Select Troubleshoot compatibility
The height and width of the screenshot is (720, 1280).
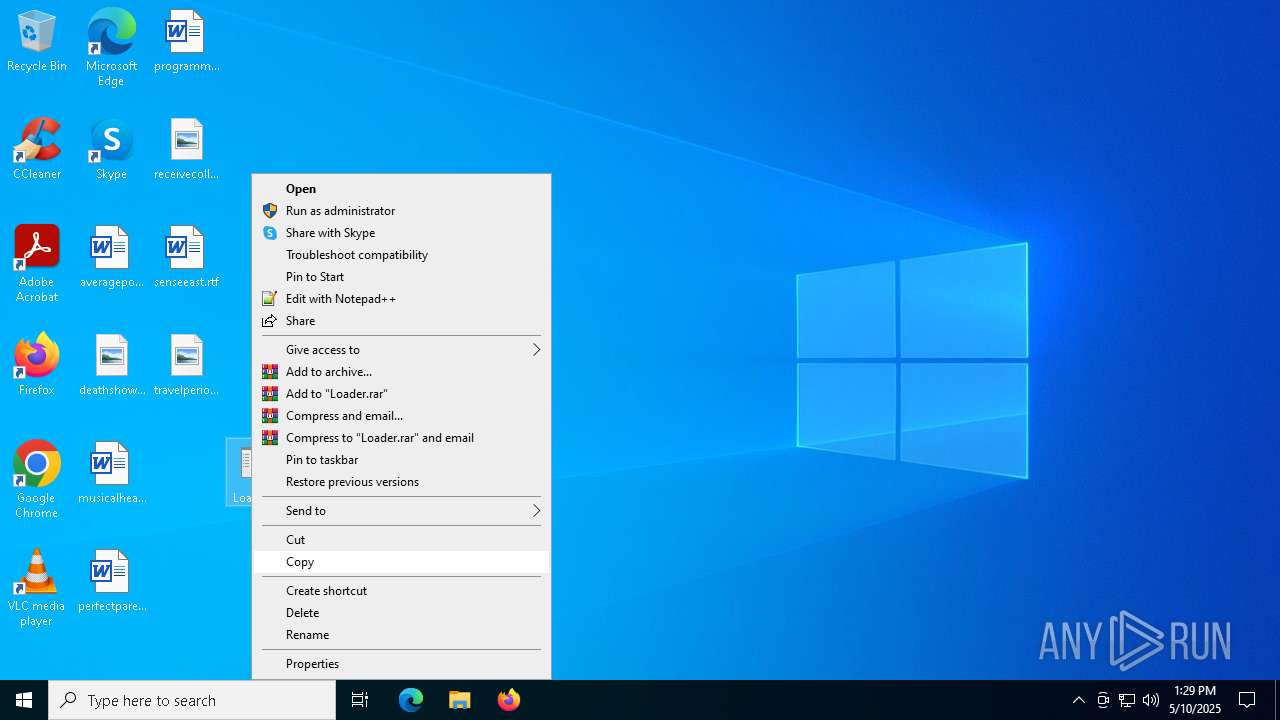[x=401, y=255]
